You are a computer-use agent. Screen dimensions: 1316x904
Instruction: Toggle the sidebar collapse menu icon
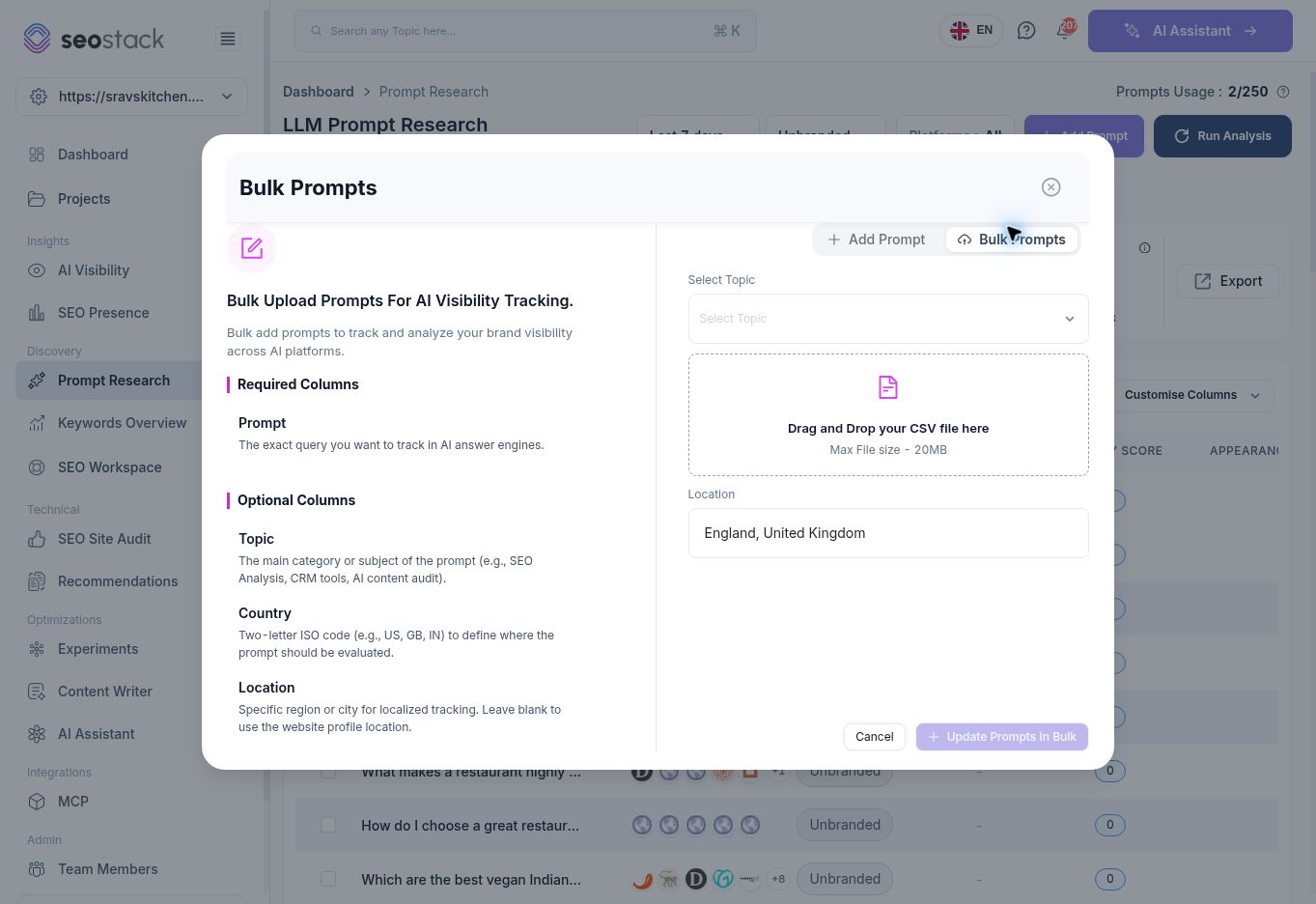(x=228, y=39)
